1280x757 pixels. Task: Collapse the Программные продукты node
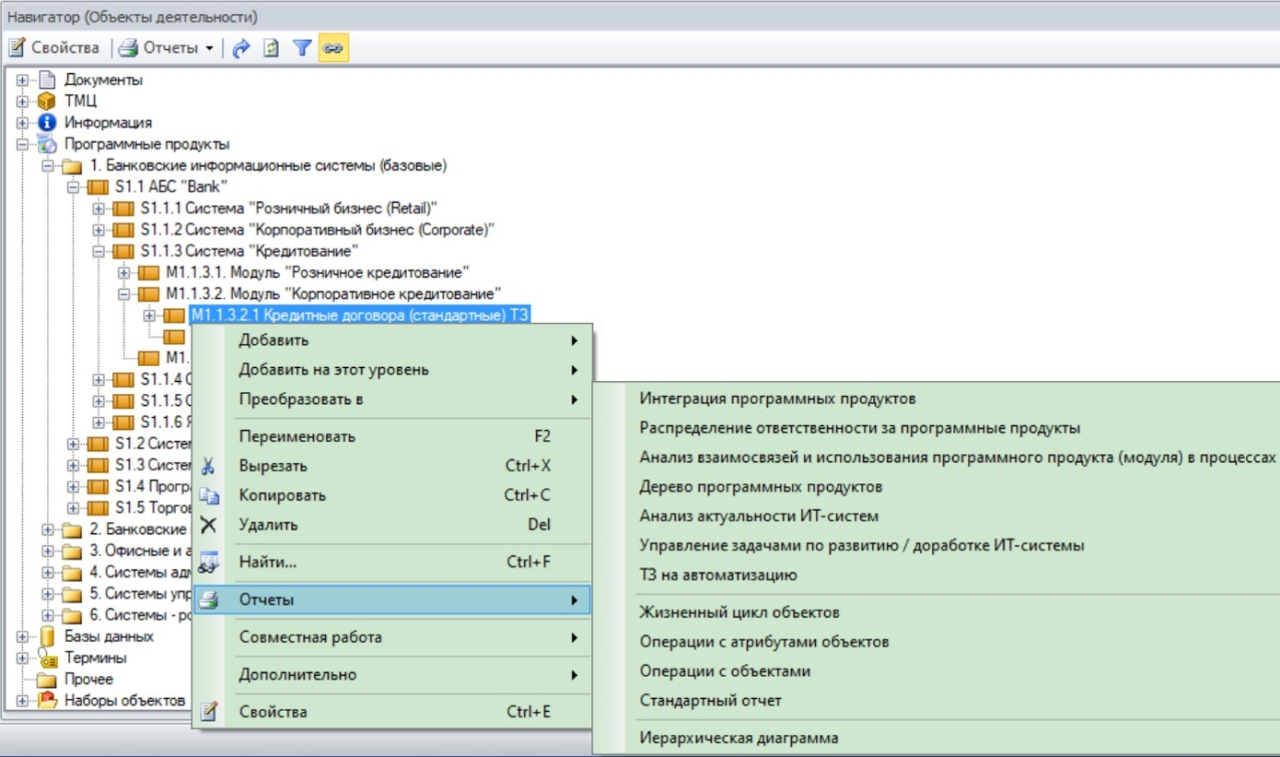click(23, 145)
